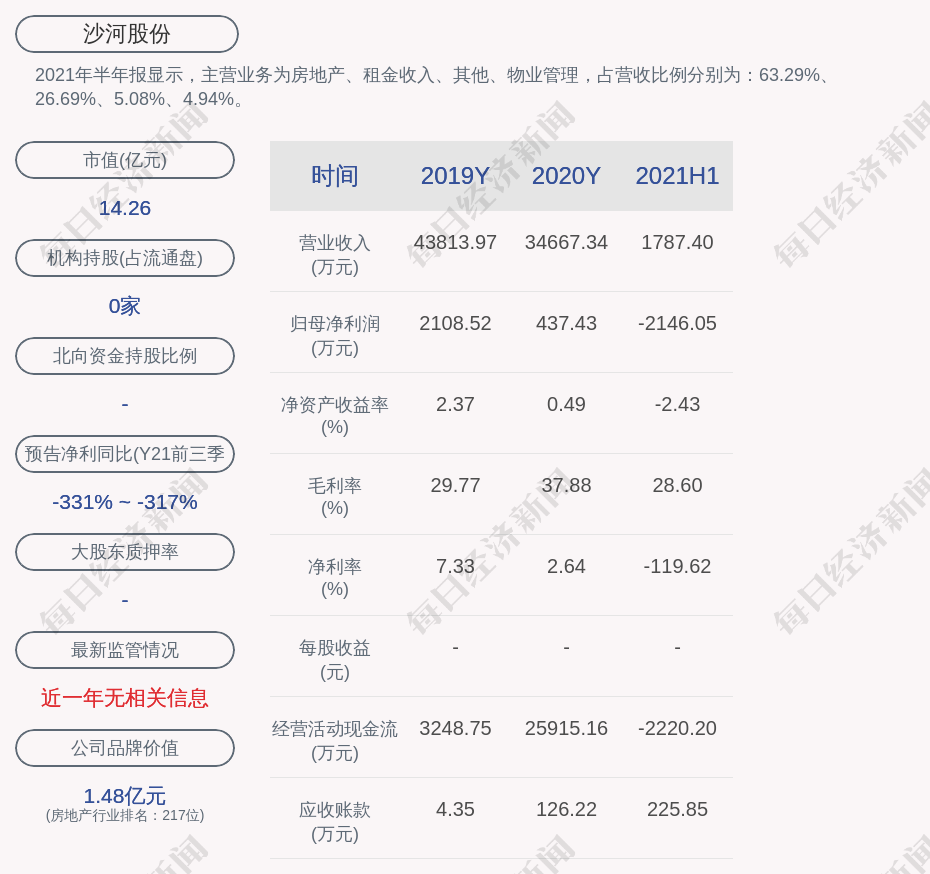Select the 营业收入(万元) row label

[335, 255]
